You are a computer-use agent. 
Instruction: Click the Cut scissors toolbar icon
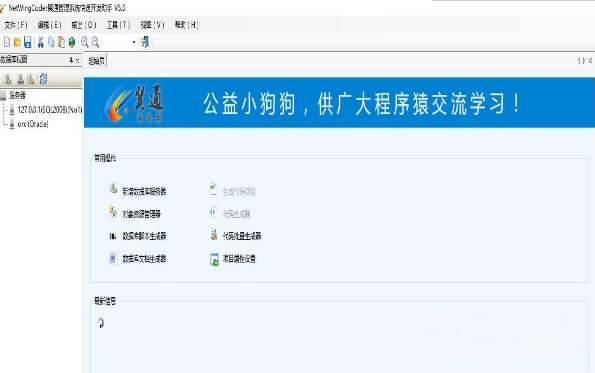click(x=41, y=42)
